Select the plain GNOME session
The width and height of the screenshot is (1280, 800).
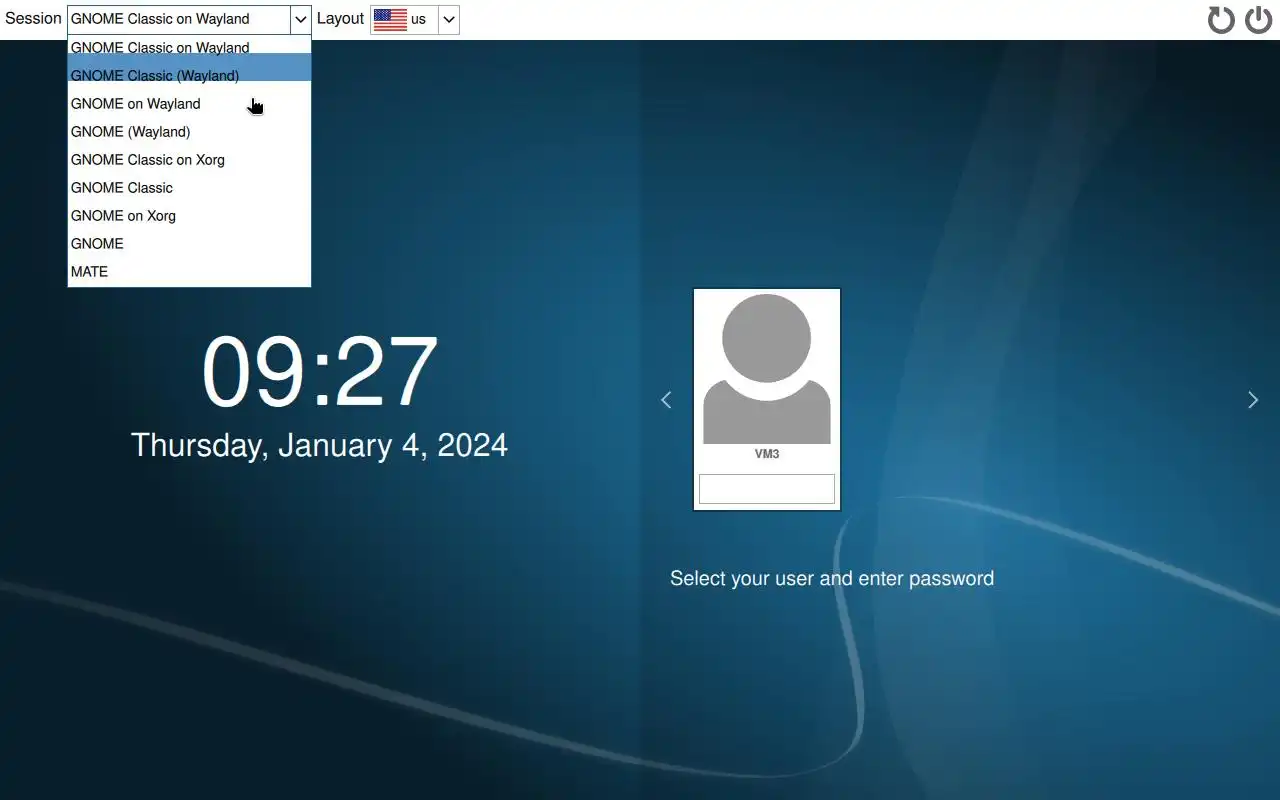click(189, 243)
